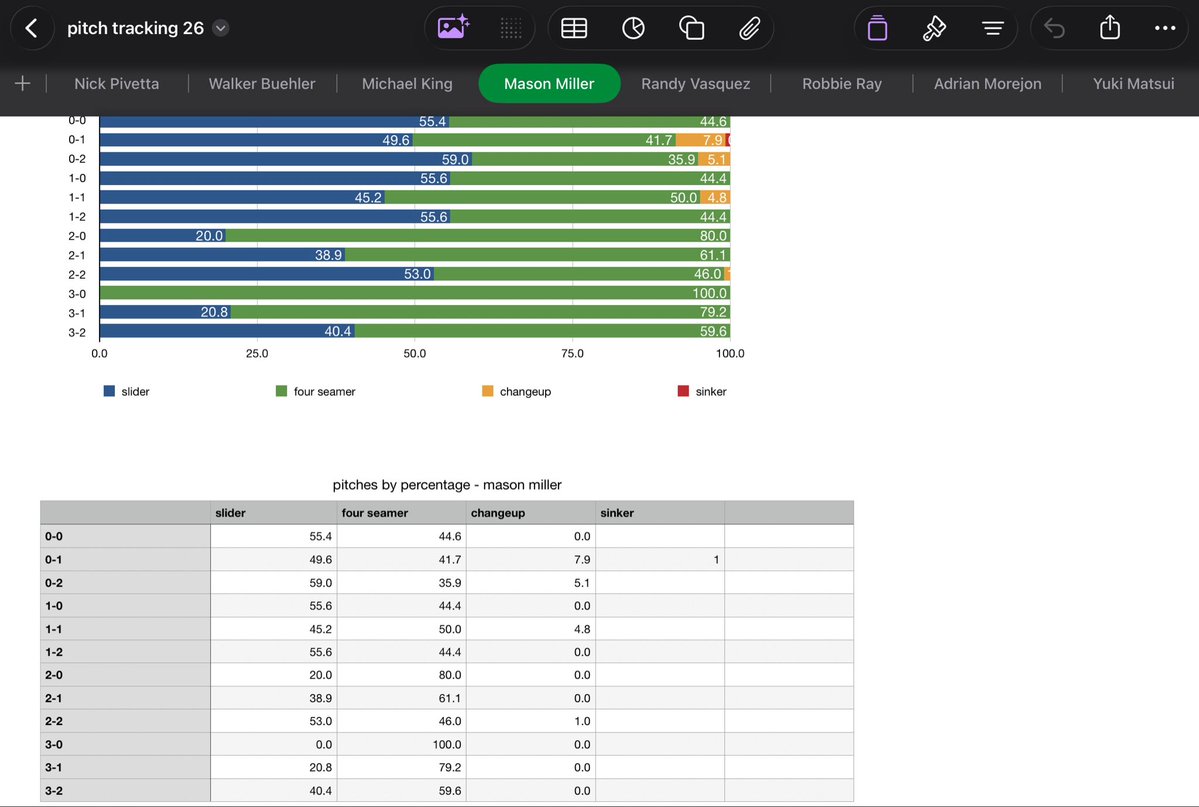Select changeup cell 5.1 in row 0-2
The image size is (1199, 807).
531,582
